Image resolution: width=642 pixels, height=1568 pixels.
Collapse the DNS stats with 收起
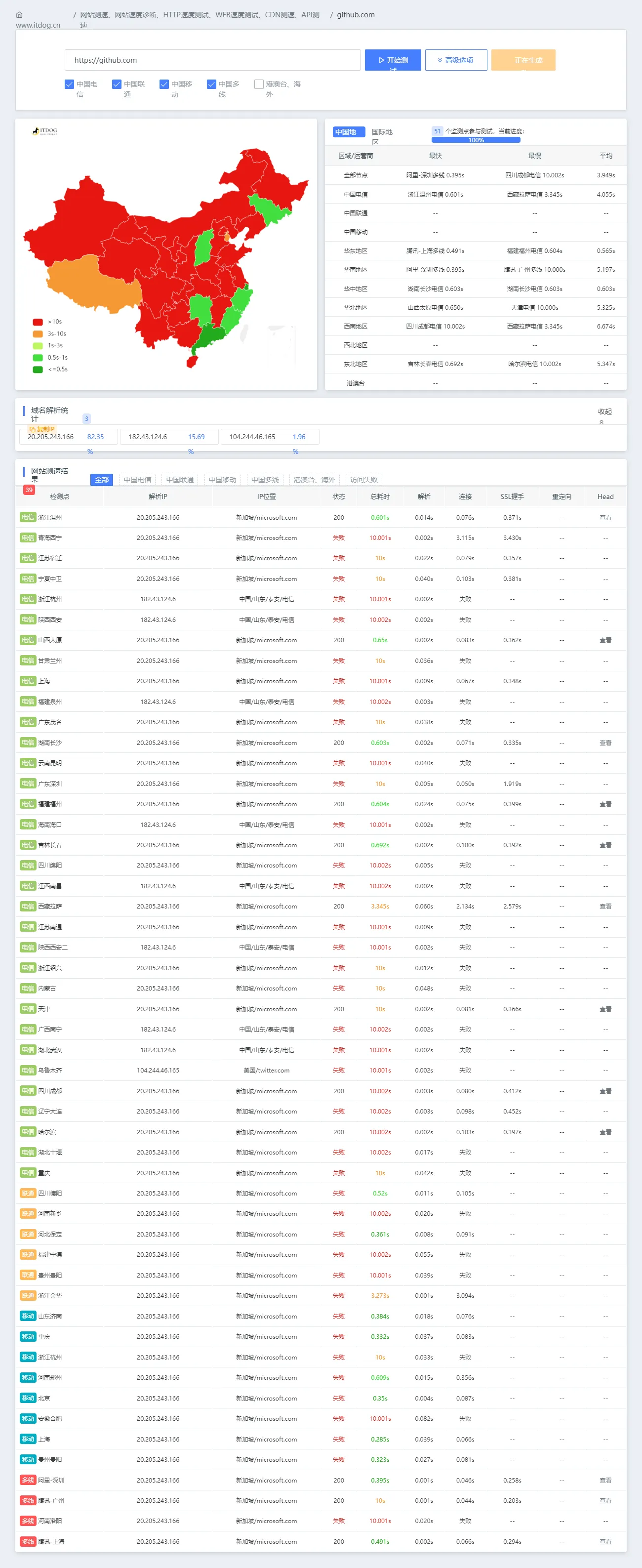coord(604,415)
